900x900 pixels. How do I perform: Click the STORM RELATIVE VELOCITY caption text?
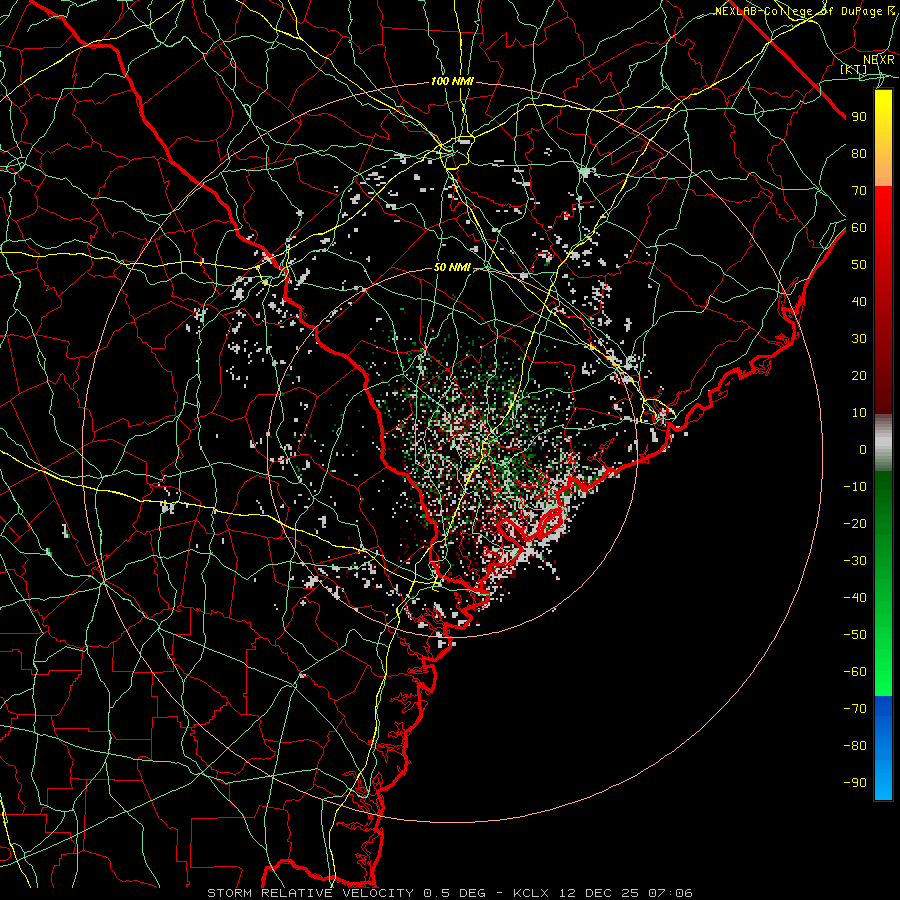coord(310,893)
